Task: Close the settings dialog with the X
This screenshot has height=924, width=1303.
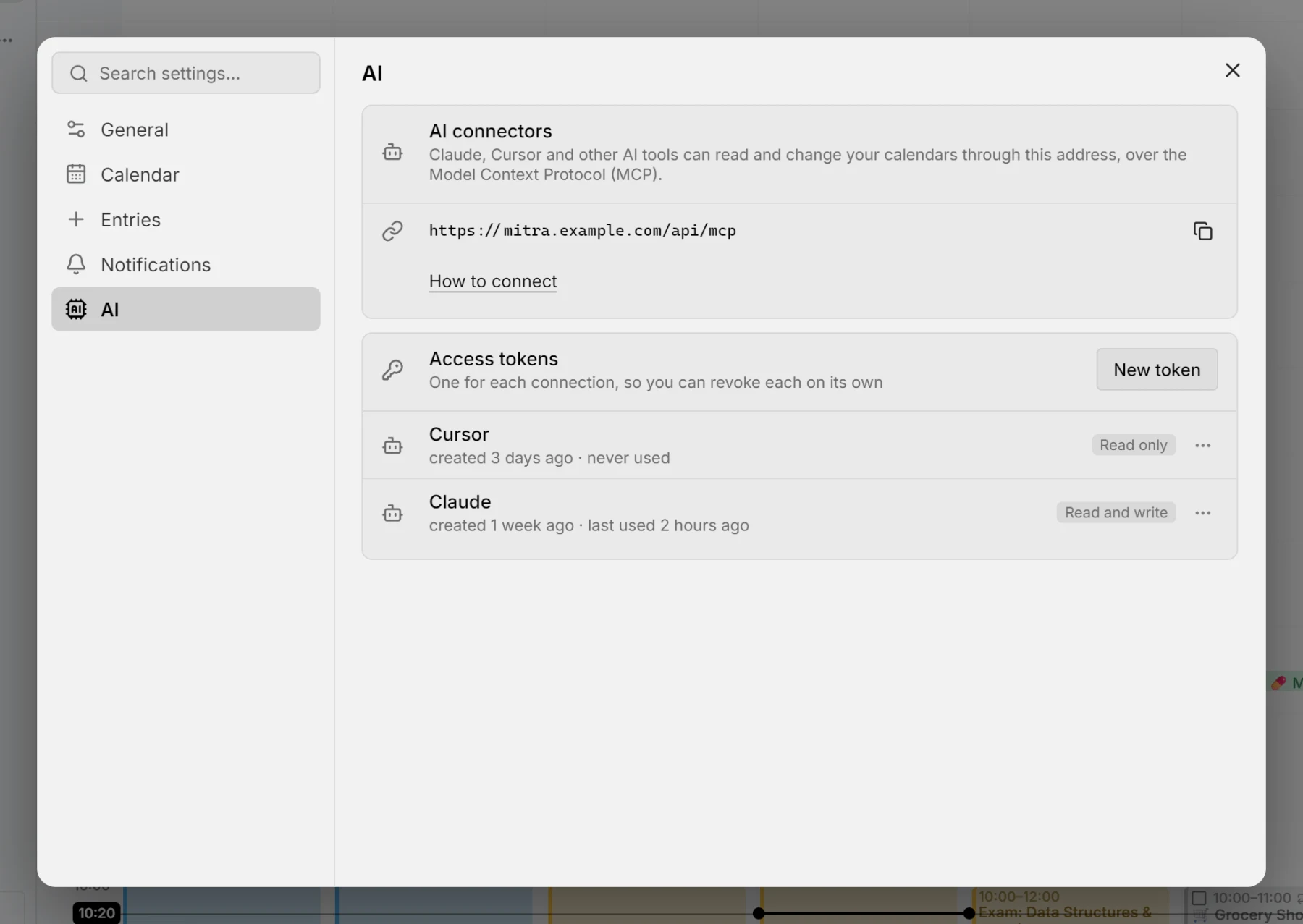Action: [1232, 70]
